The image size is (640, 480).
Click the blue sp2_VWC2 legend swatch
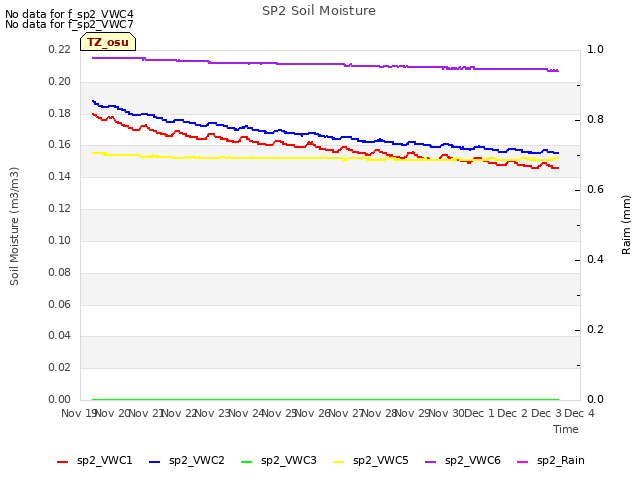(155, 462)
